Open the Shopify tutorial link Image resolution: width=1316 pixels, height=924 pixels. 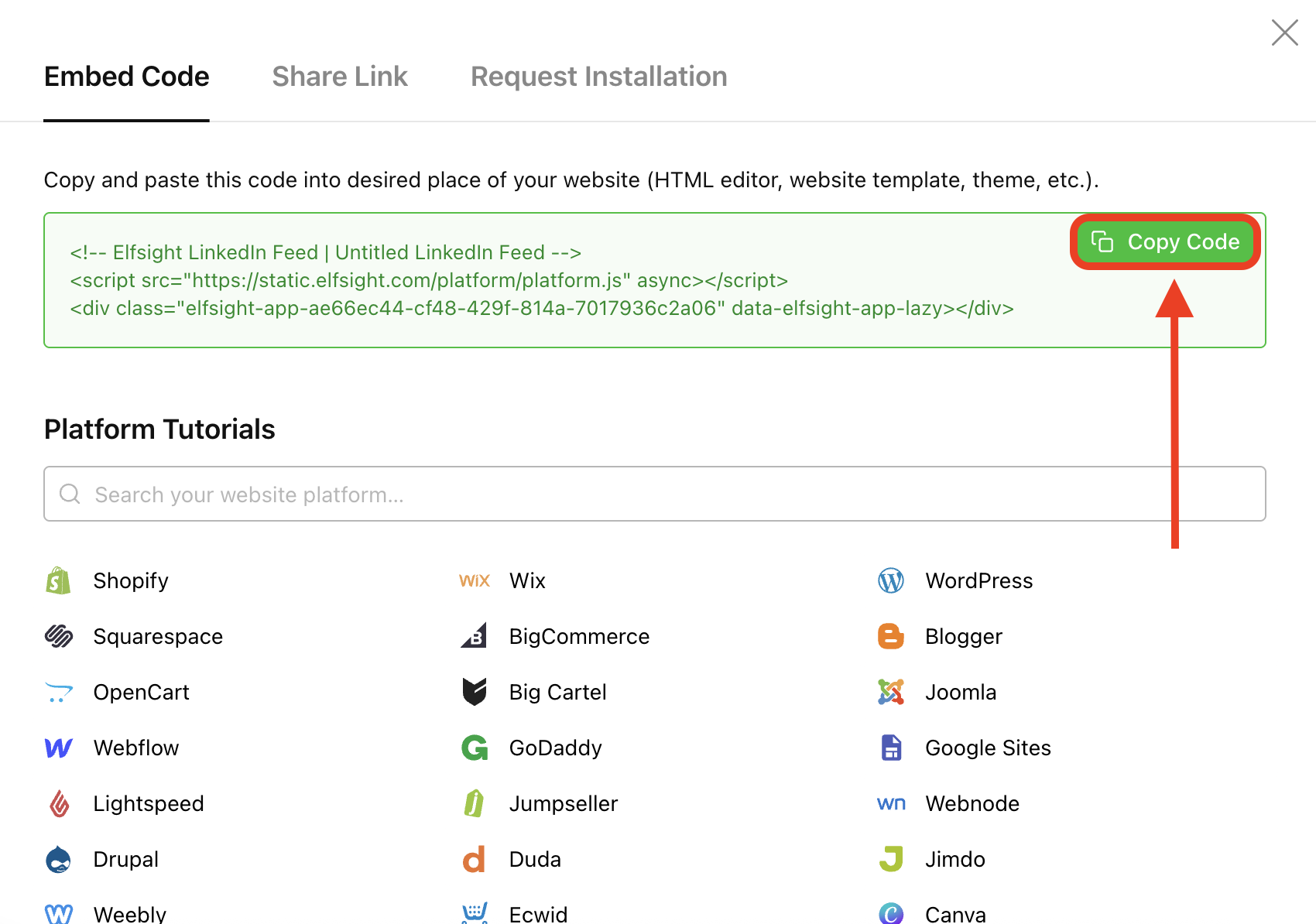(x=131, y=580)
